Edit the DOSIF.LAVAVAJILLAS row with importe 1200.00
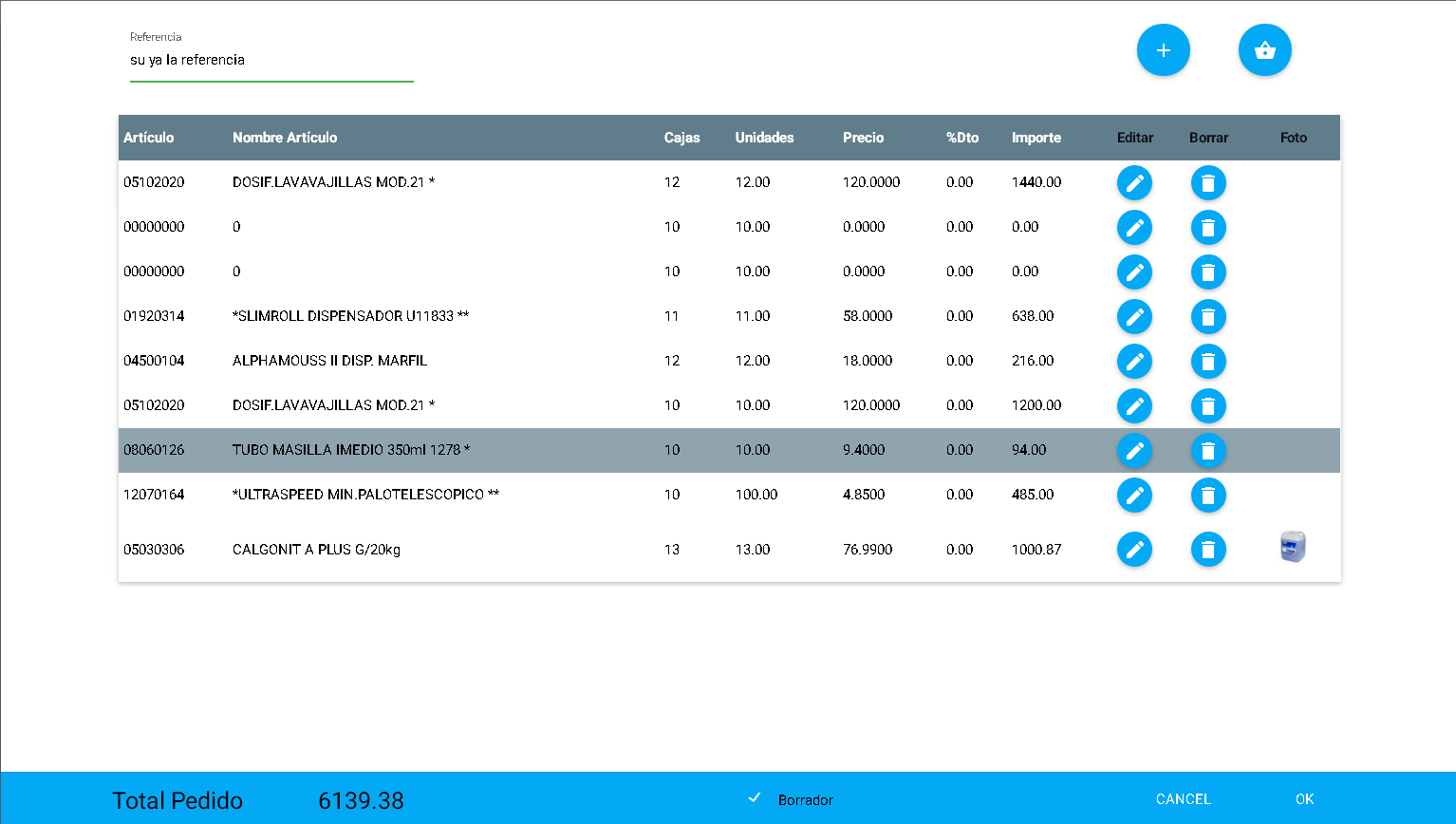The height and width of the screenshot is (824, 1456). click(1134, 405)
